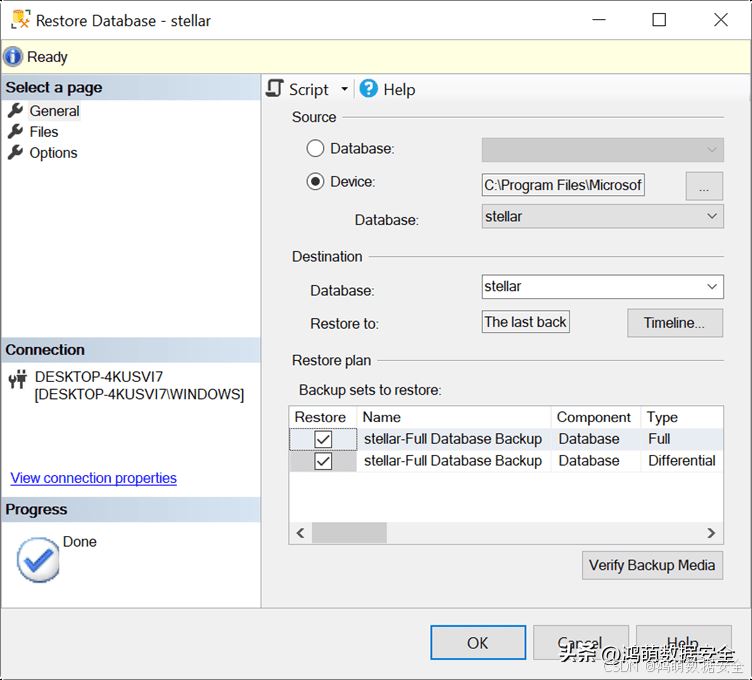Click DESKTOP-4KUSVI7 server name text
The width and height of the screenshot is (752, 680).
(x=99, y=376)
